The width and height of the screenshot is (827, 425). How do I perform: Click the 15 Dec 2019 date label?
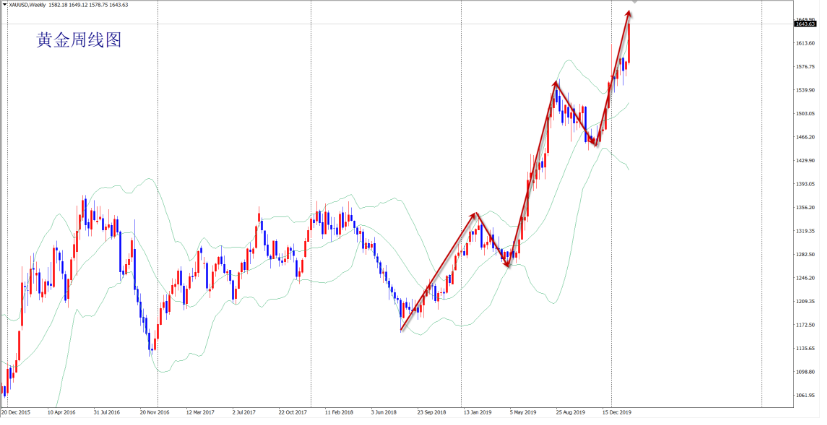(617, 413)
